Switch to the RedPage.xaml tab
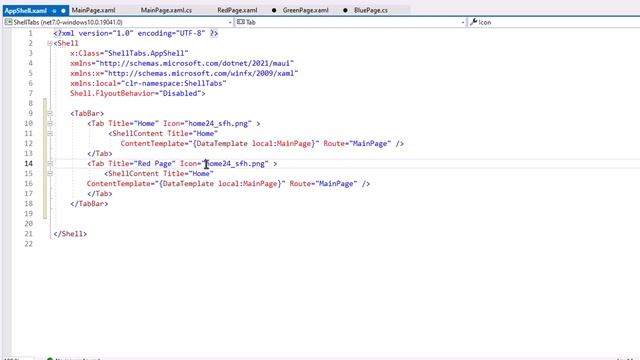640x360 pixels. tap(237, 10)
